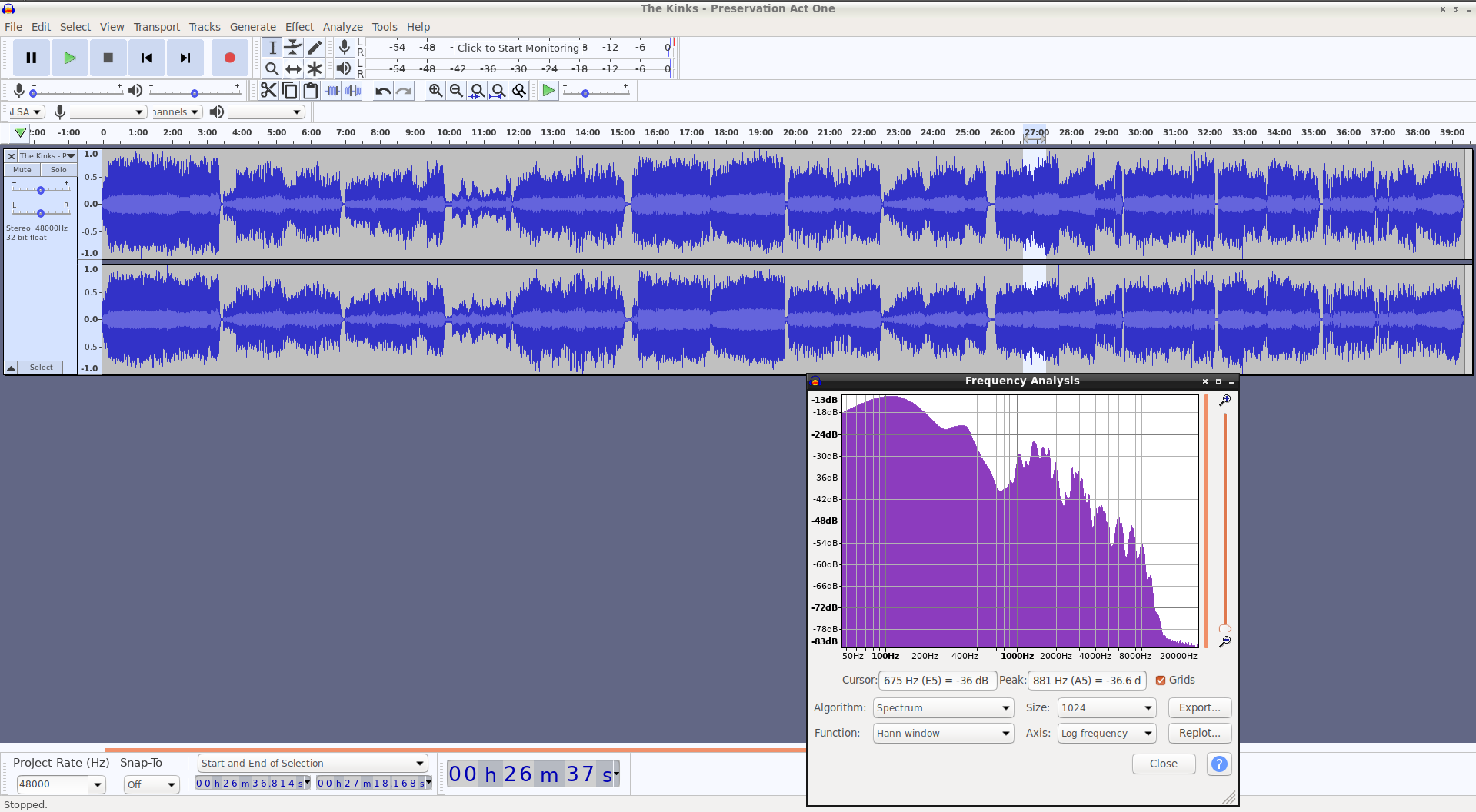1476x812 pixels.
Task: Open the File menu
Action: click(13, 27)
